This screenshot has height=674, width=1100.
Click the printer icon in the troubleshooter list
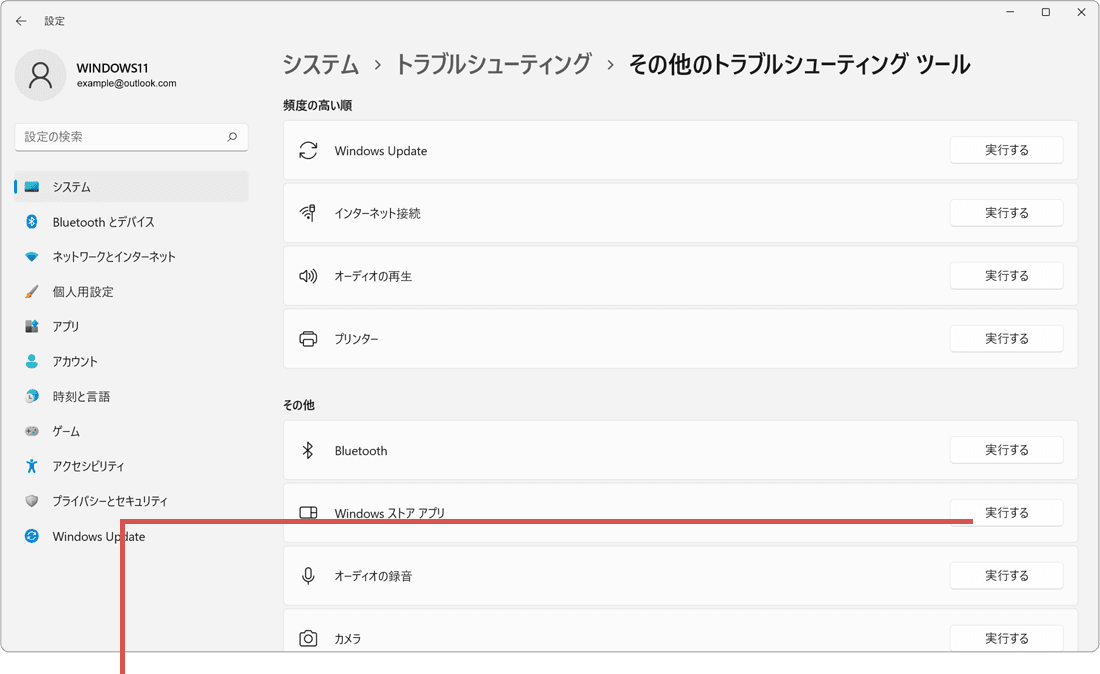pos(309,338)
